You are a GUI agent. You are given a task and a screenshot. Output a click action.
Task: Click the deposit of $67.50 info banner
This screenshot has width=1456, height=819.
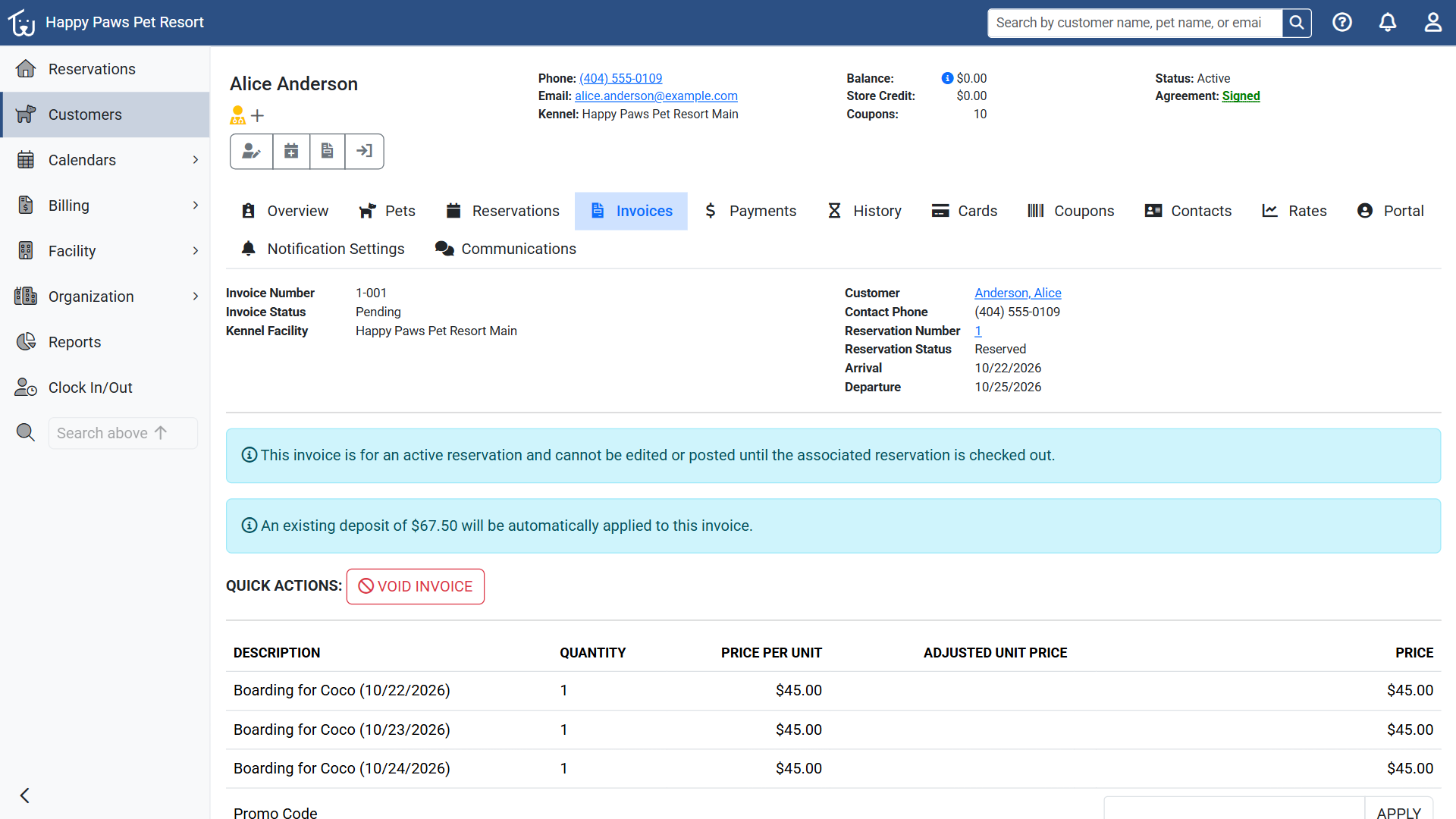point(833,526)
